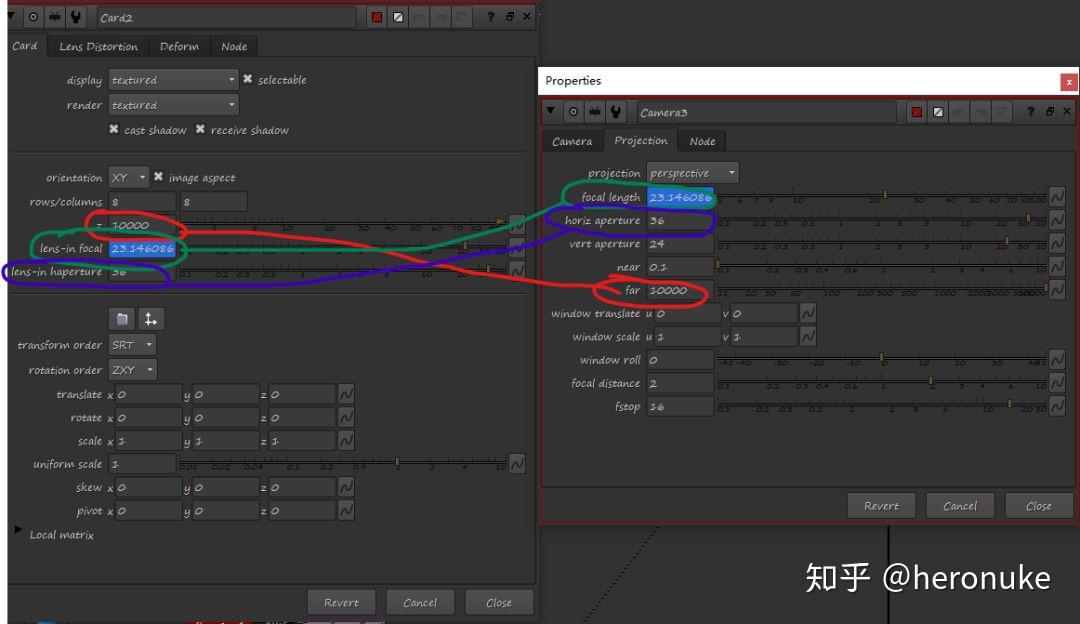Float the Camera3 panel with the float icon

tap(1050, 112)
